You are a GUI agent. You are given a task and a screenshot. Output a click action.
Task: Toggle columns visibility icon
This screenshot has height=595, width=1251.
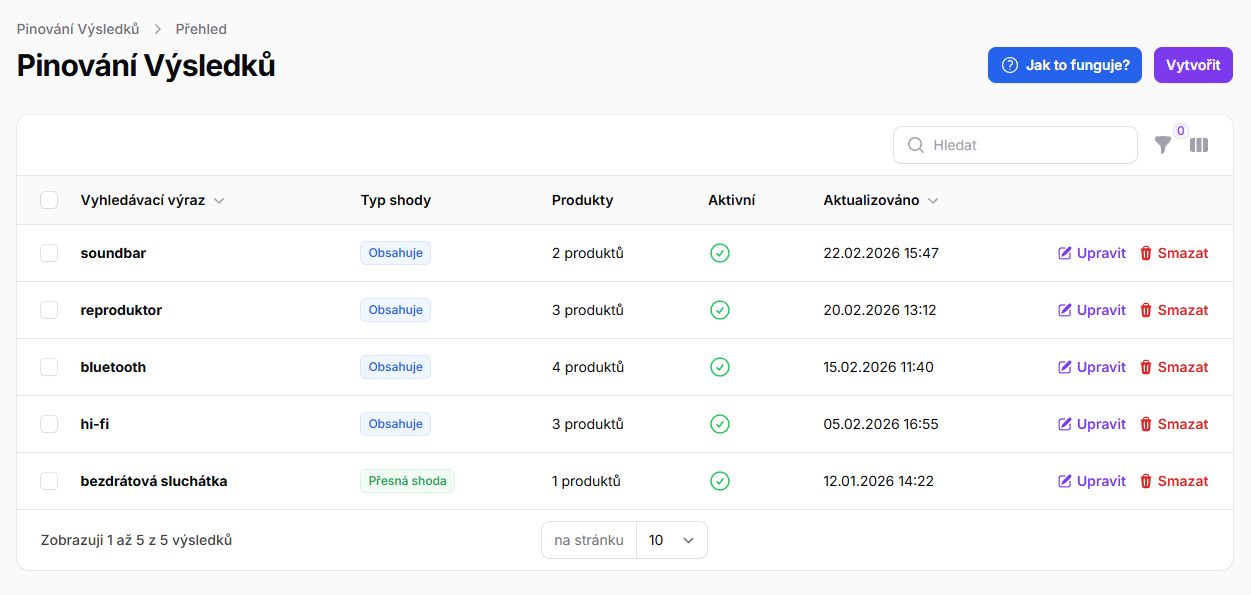point(1199,145)
